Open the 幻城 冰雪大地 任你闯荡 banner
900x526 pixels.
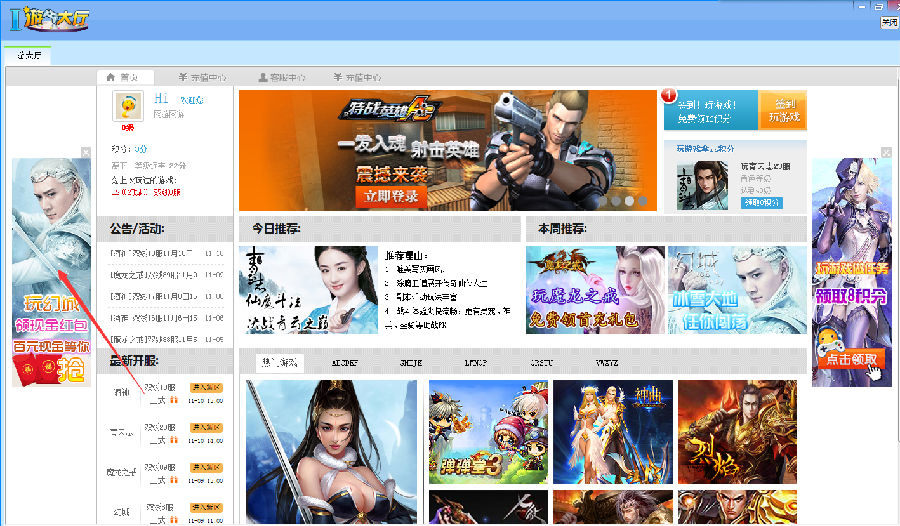(738, 290)
